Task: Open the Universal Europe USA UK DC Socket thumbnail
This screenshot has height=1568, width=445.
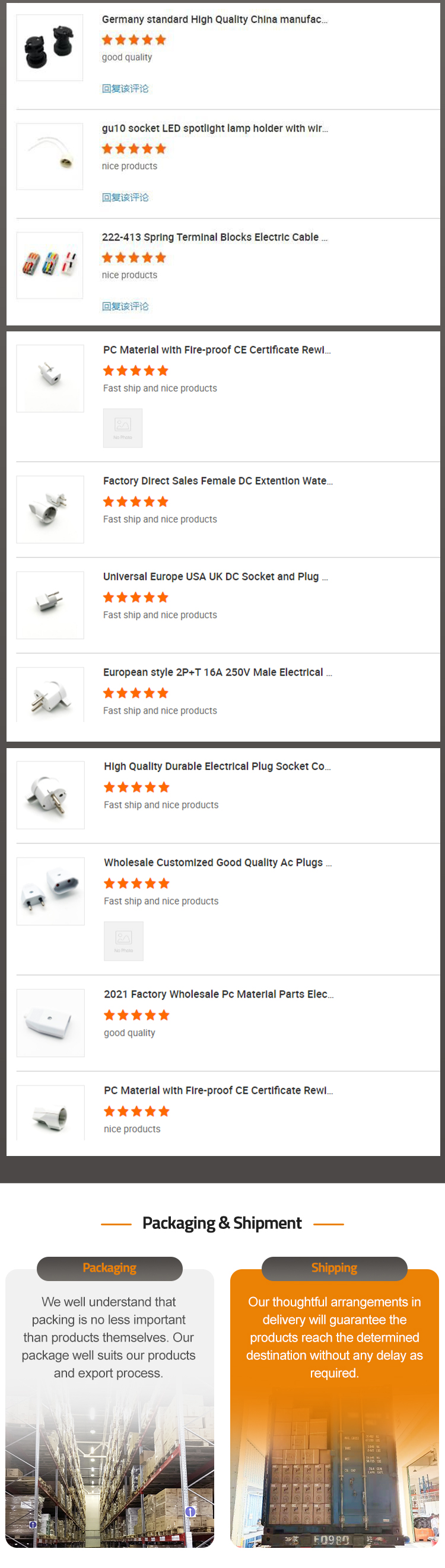Action: pos(50,605)
